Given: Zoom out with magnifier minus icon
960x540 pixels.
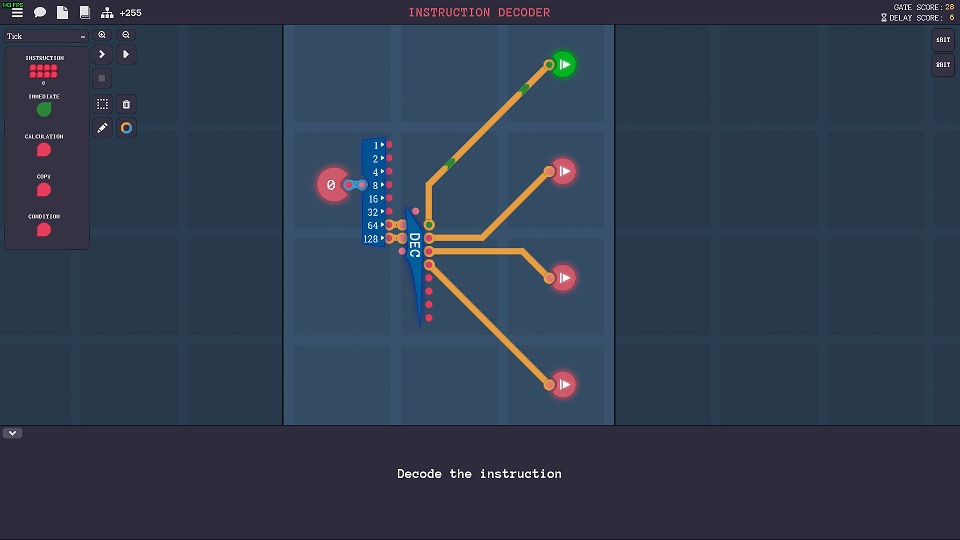Looking at the screenshot, I should tap(126, 35).
